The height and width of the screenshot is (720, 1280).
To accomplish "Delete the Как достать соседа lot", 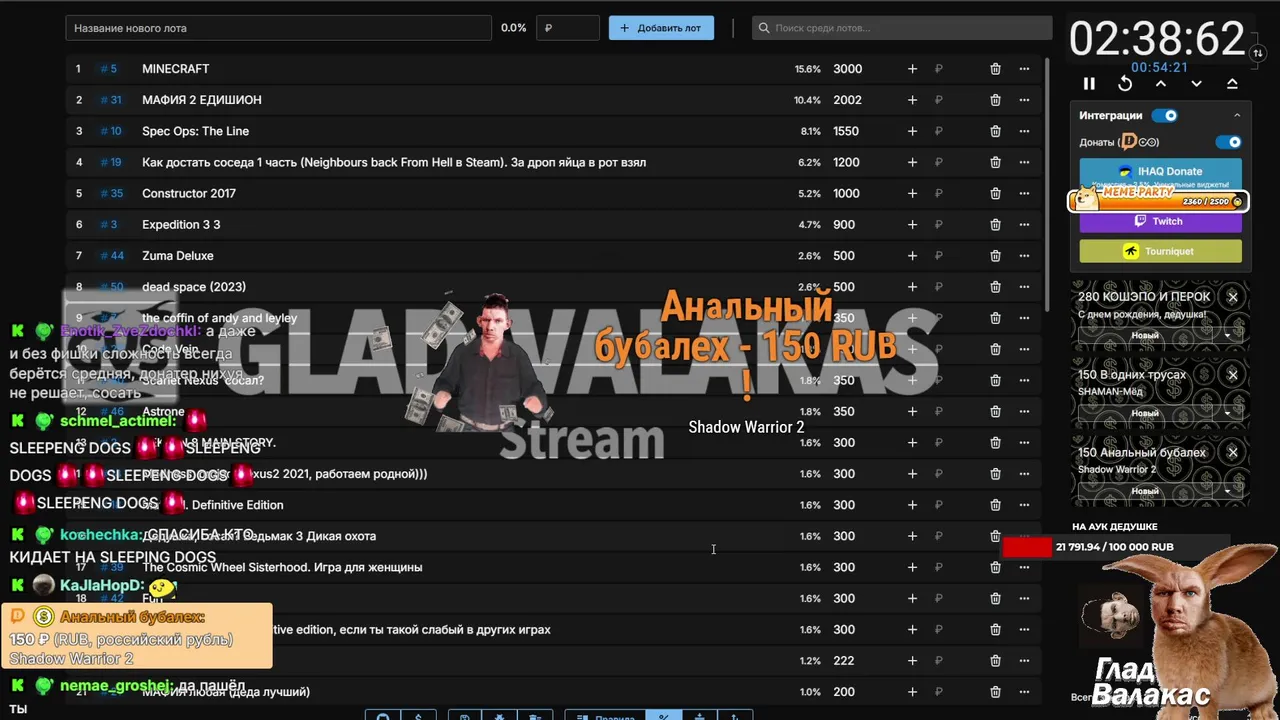I will click(995, 162).
